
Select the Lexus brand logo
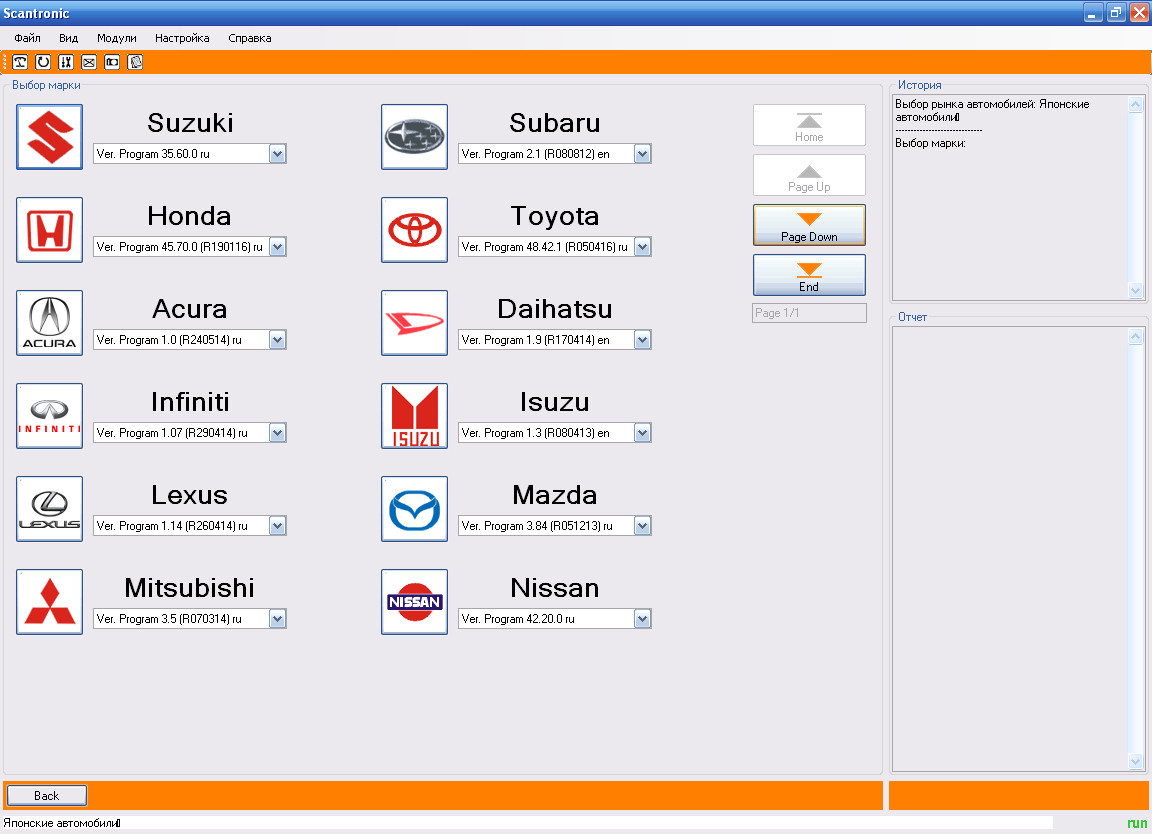49,508
